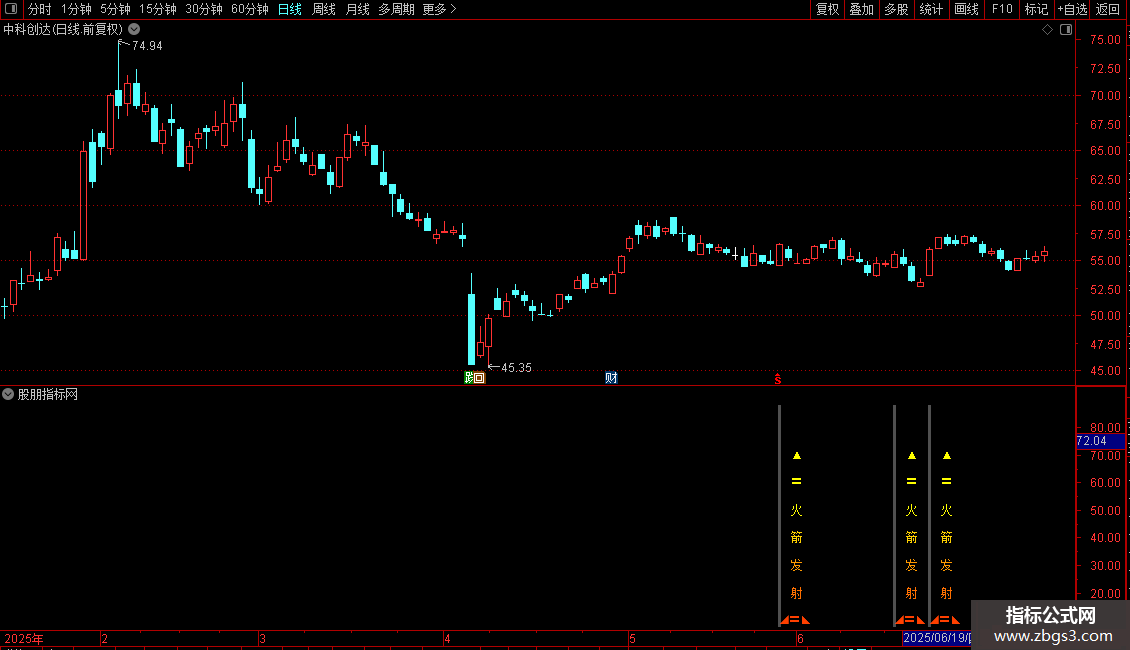Select the 30分钟 period
Viewport: 1130px width, 650px height.
203,9
